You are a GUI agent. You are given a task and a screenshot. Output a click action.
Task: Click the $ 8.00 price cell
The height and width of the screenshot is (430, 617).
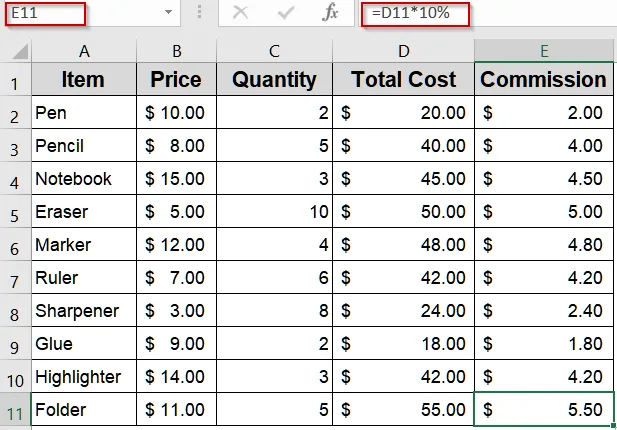(177, 146)
